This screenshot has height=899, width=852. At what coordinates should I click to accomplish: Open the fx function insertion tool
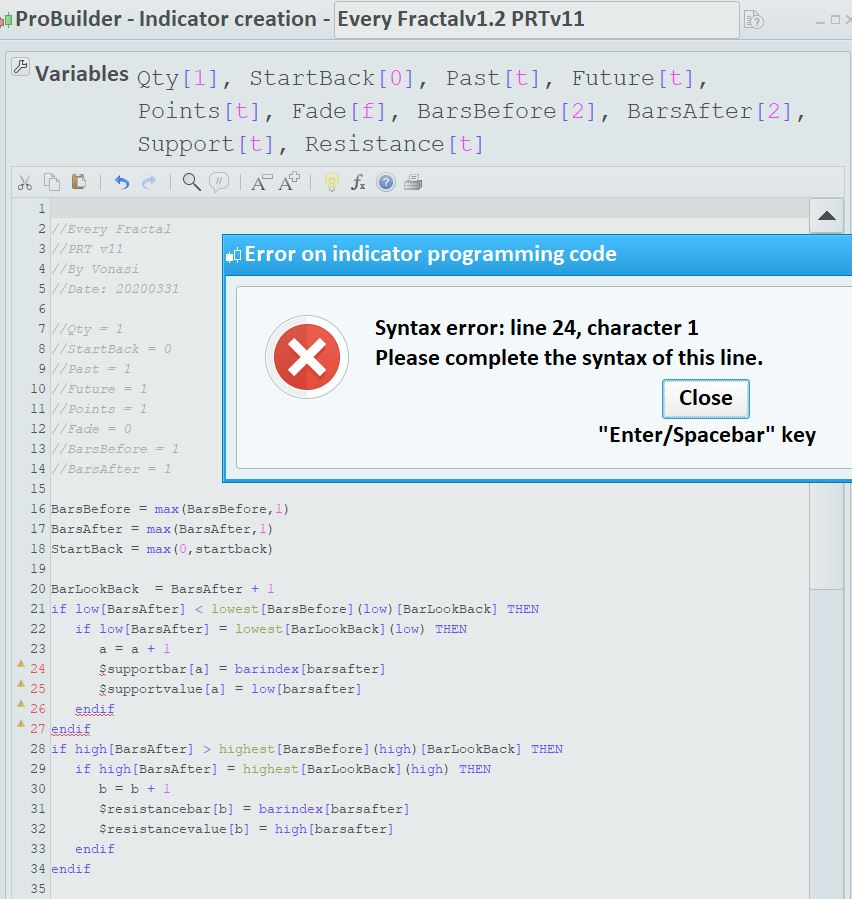pos(358,182)
